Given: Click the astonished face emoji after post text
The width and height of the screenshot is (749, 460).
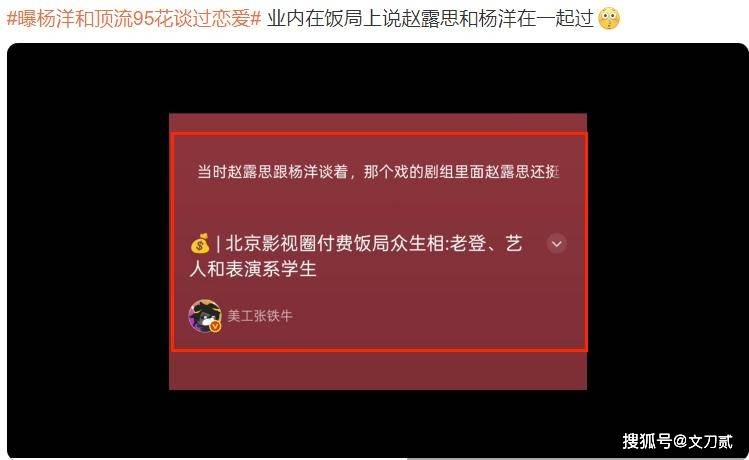Looking at the screenshot, I should [609, 19].
